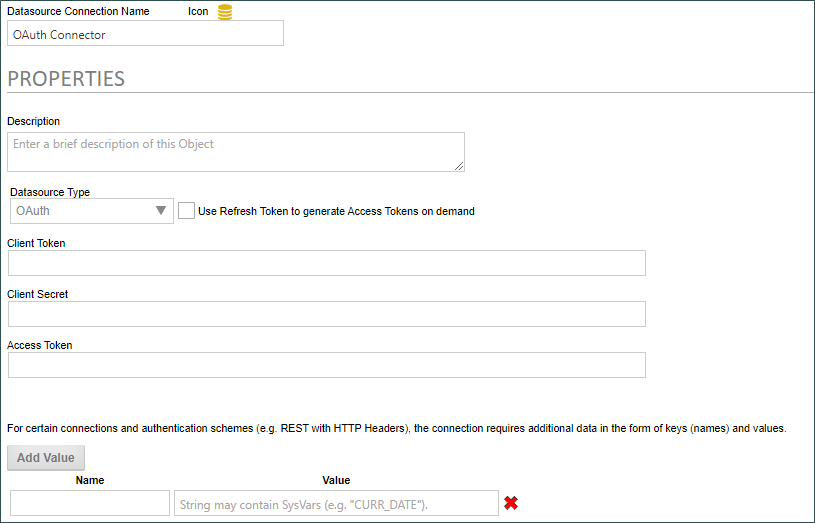Click the 'Datasource Type' label
815x523 pixels.
[50, 192]
